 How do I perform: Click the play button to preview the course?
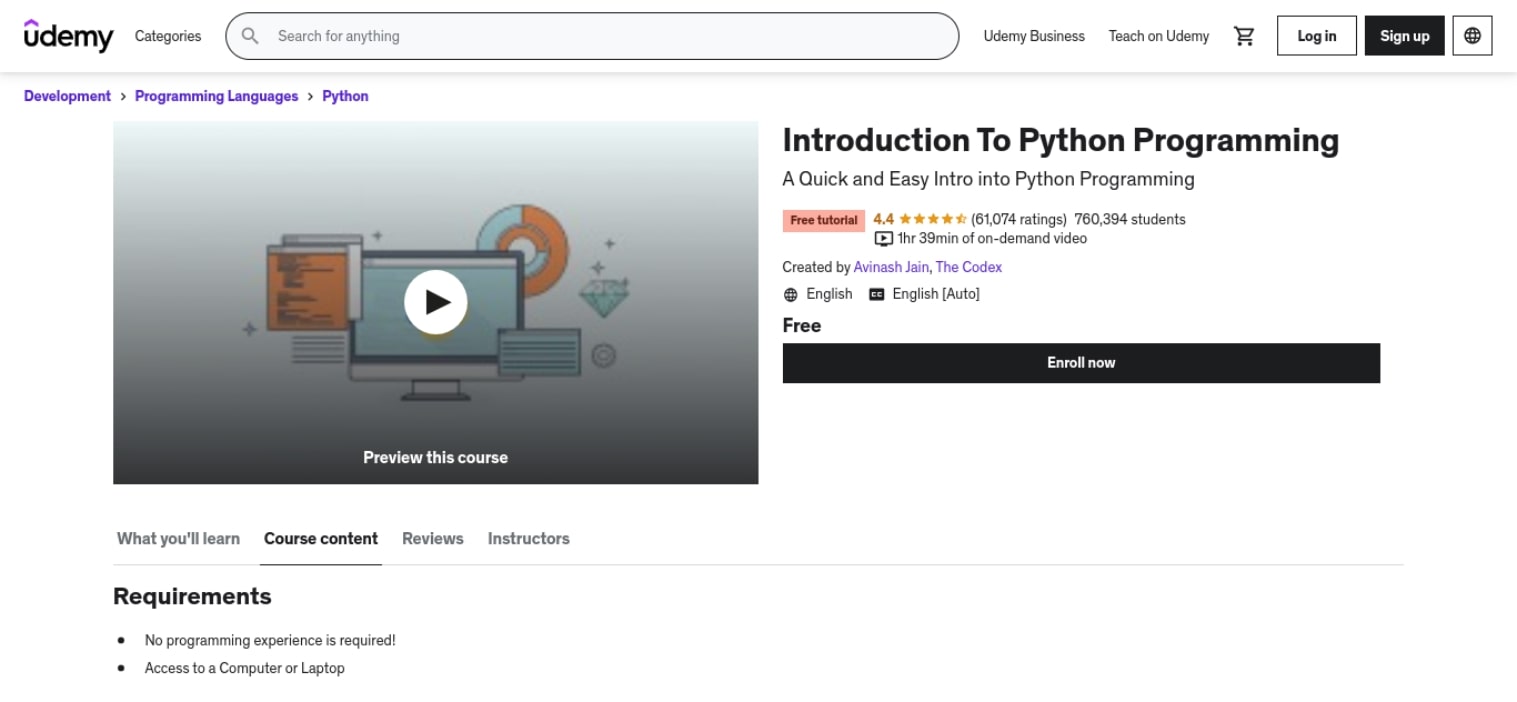pyautogui.click(x=435, y=301)
